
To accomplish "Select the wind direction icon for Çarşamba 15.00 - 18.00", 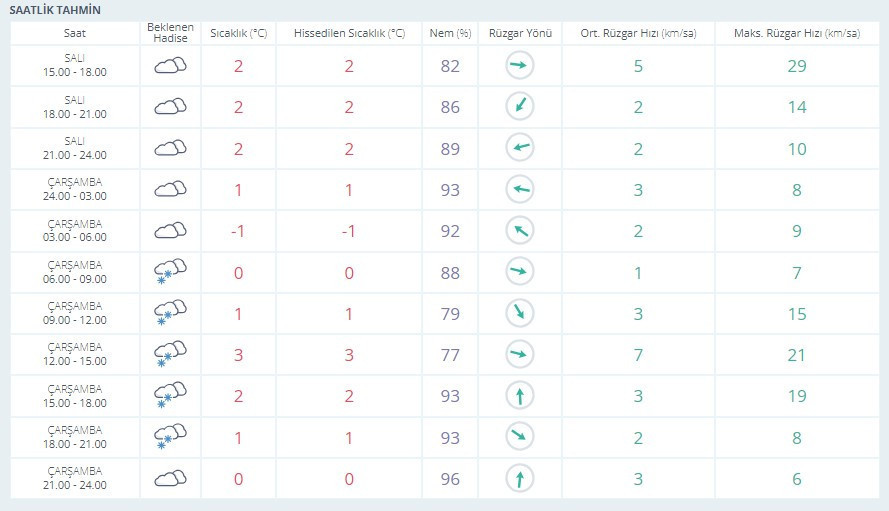I will (x=519, y=397).
